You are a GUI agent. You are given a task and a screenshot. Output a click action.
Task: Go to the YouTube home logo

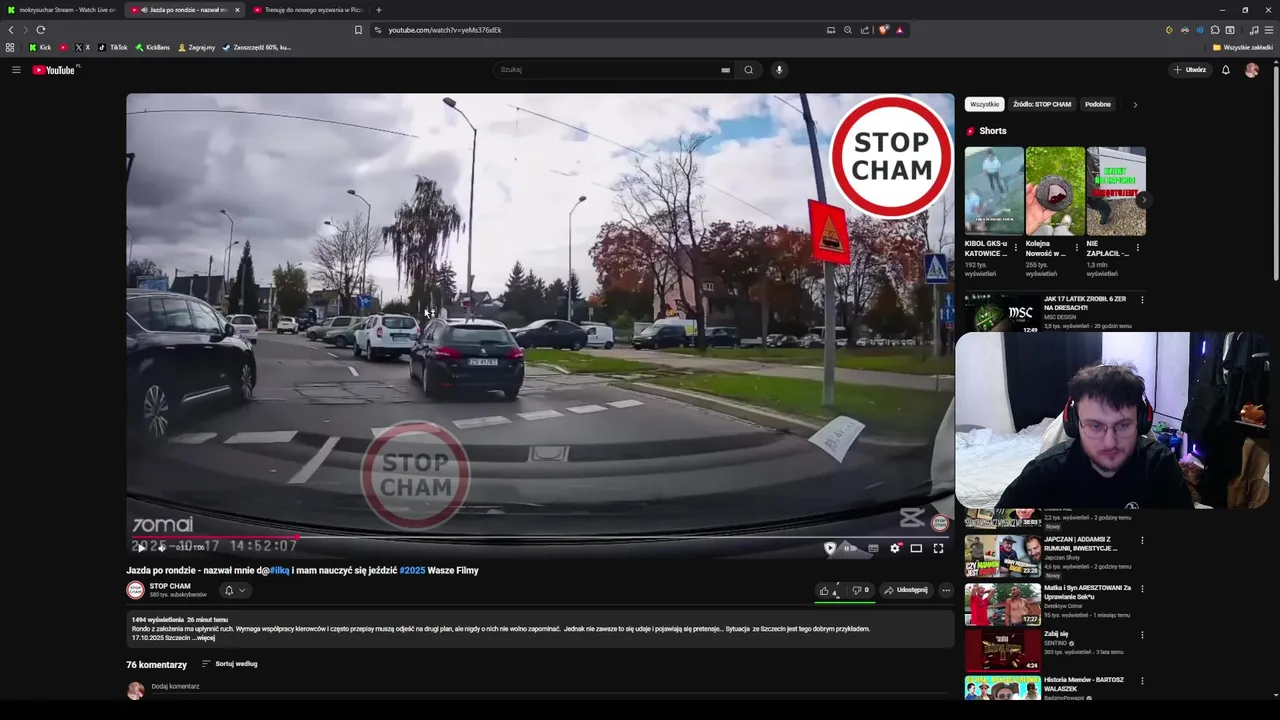click(55, 70)
